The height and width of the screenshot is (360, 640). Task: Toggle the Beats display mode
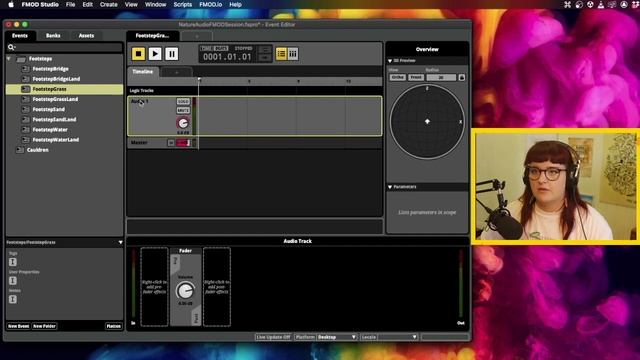coord(221,49)
